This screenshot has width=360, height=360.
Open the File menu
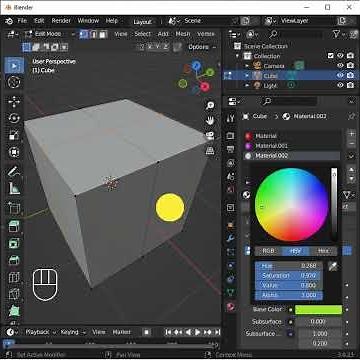(22, 21)
